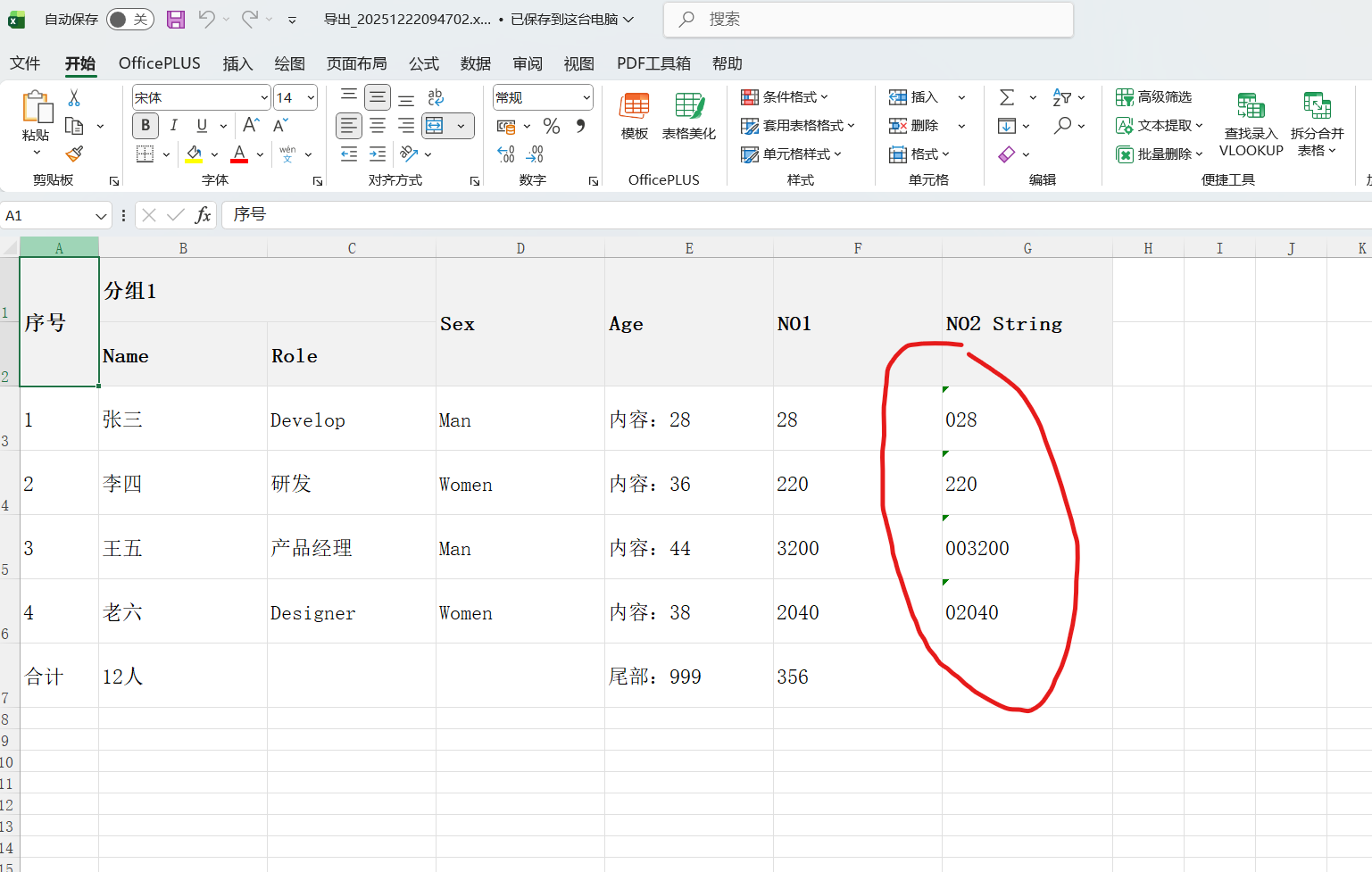Screen dimensions: 1372x872
Task: Toggle the 自动保存 AutoSave switch
Action: point(129,19)
